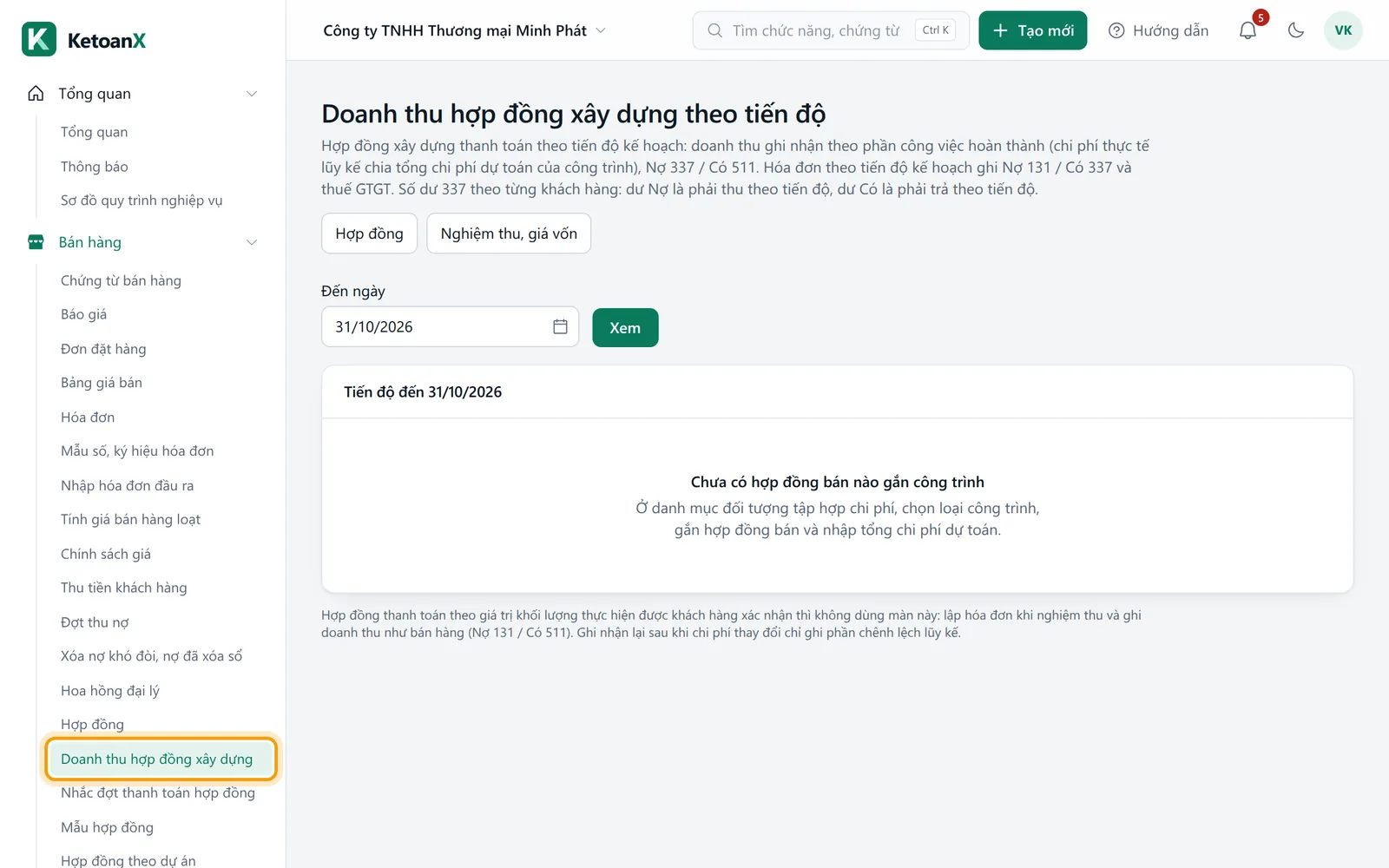Click the Bán hàng store icon
Image resolution: width=1389 pixels, height=868 pixels.
[x=36, y=242]
